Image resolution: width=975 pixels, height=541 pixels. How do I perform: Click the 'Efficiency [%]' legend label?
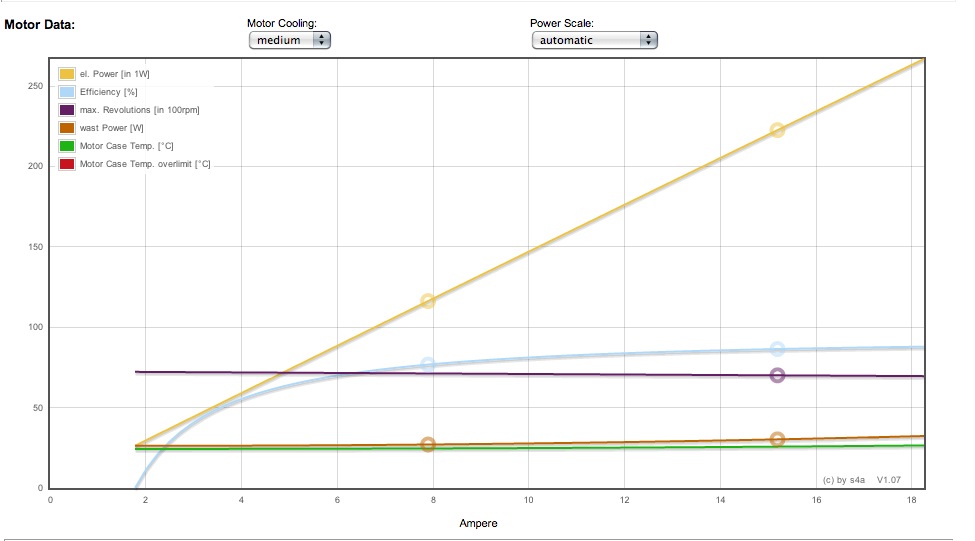click(107, 92)
